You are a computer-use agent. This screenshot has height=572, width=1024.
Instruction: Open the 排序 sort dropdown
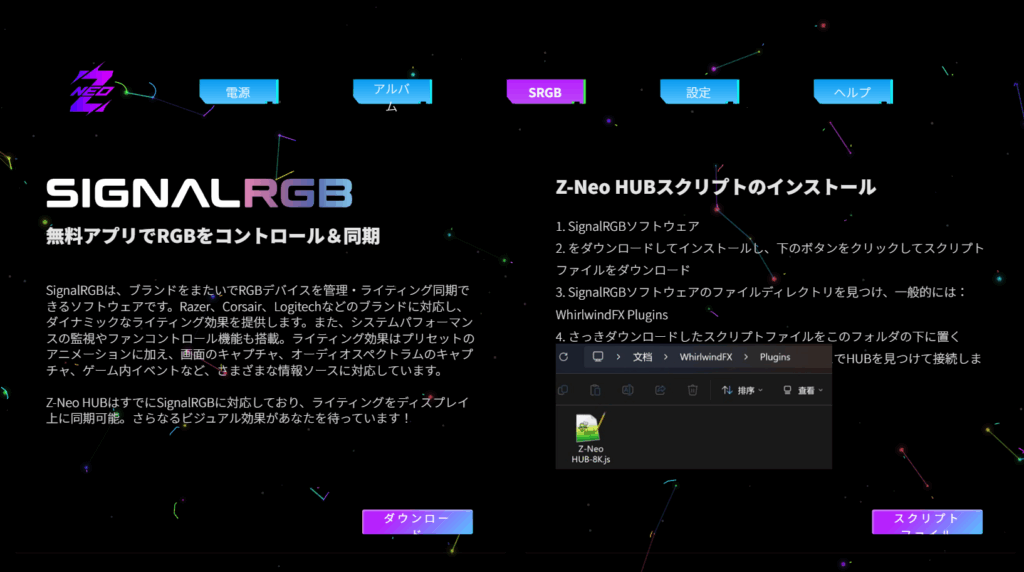[x=742, y=390]
